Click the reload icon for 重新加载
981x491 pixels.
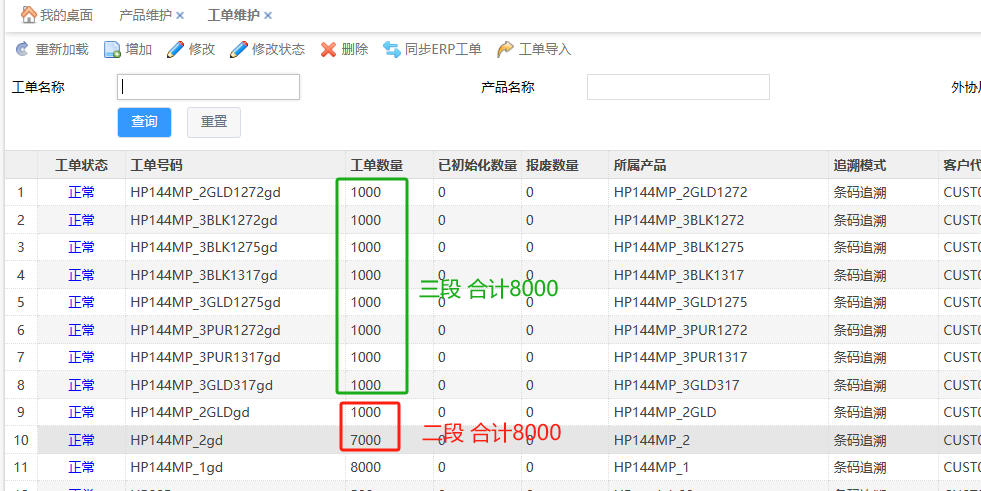click(22, 49)
